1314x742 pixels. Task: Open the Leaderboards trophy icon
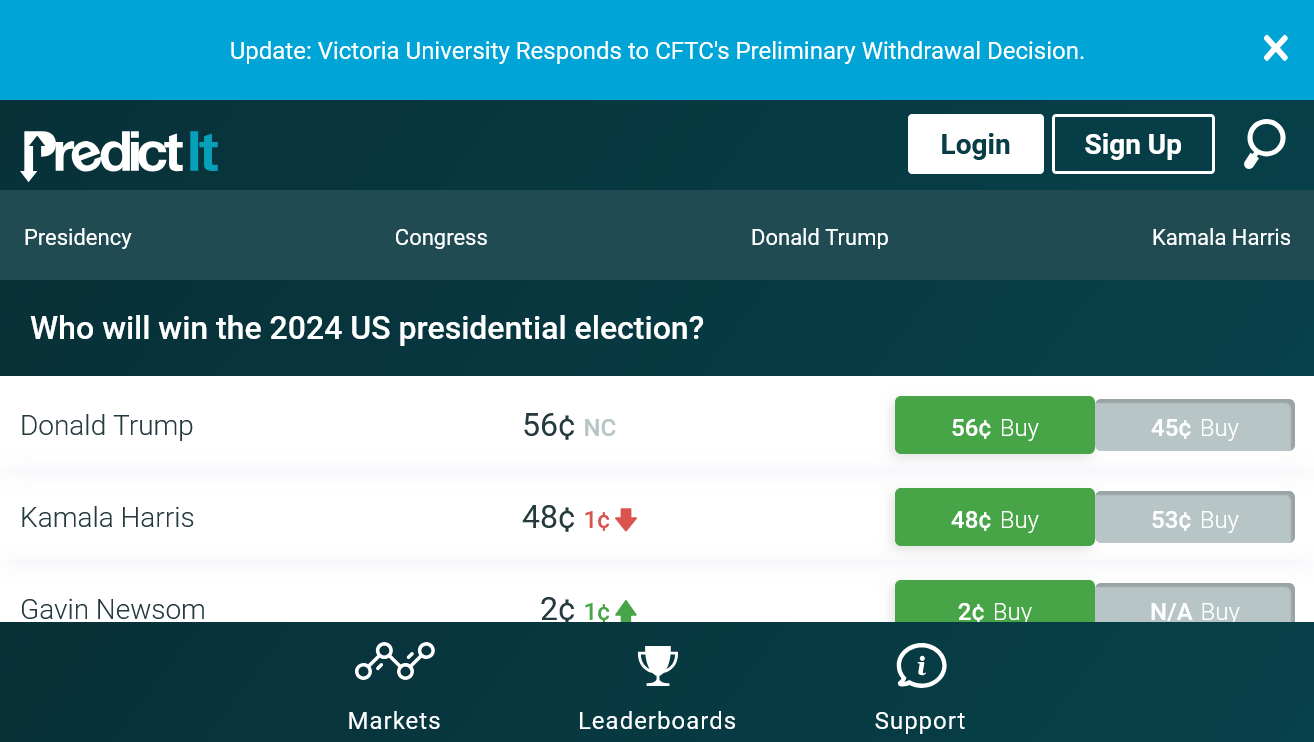(x=657, y=665)
